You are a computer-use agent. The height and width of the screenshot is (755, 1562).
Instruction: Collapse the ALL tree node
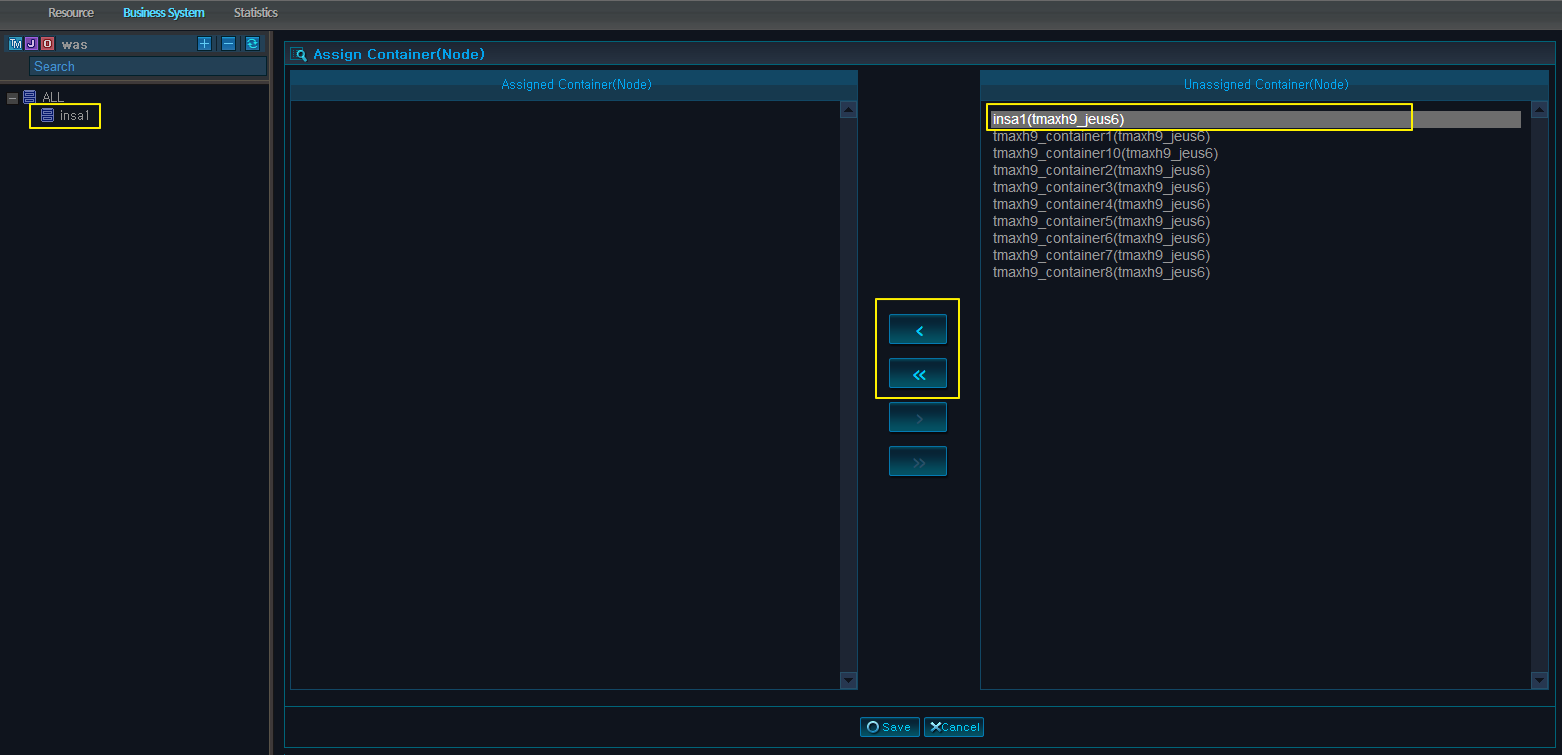[x=12, y=98]
